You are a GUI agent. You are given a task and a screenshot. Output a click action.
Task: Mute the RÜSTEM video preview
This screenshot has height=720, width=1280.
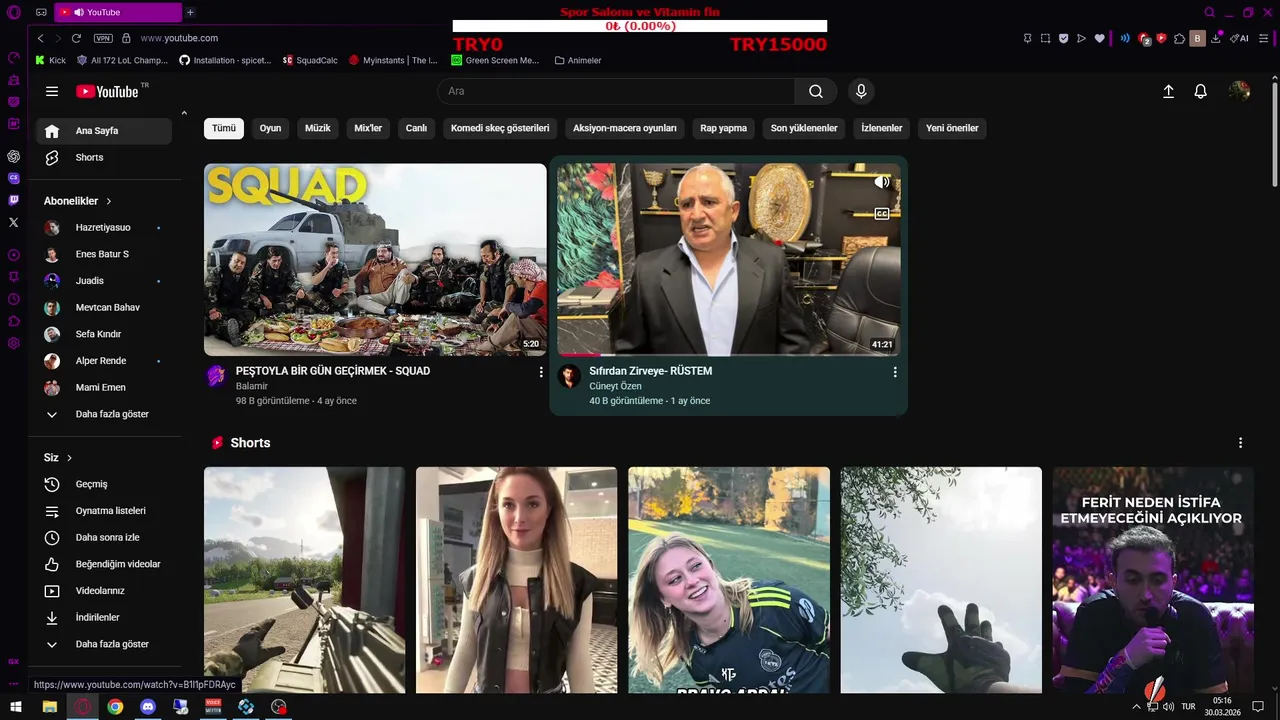[881, 182]
